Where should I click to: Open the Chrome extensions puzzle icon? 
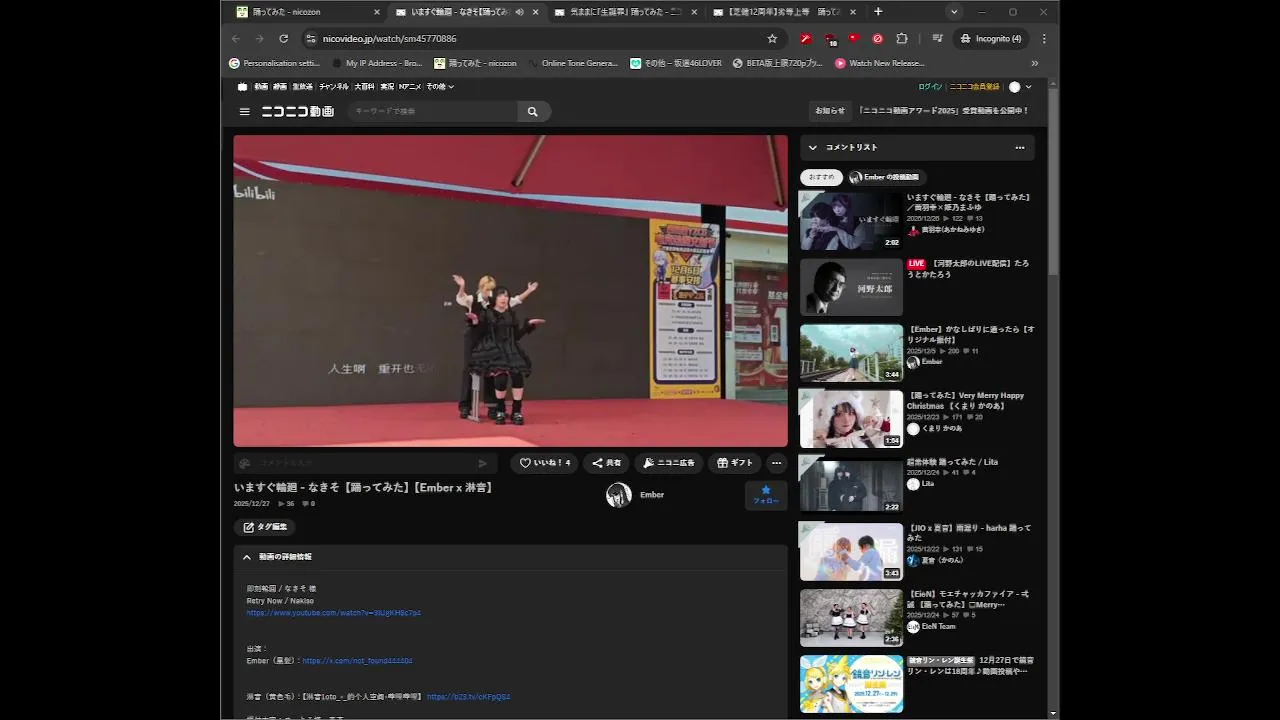(x=902, y=39)
